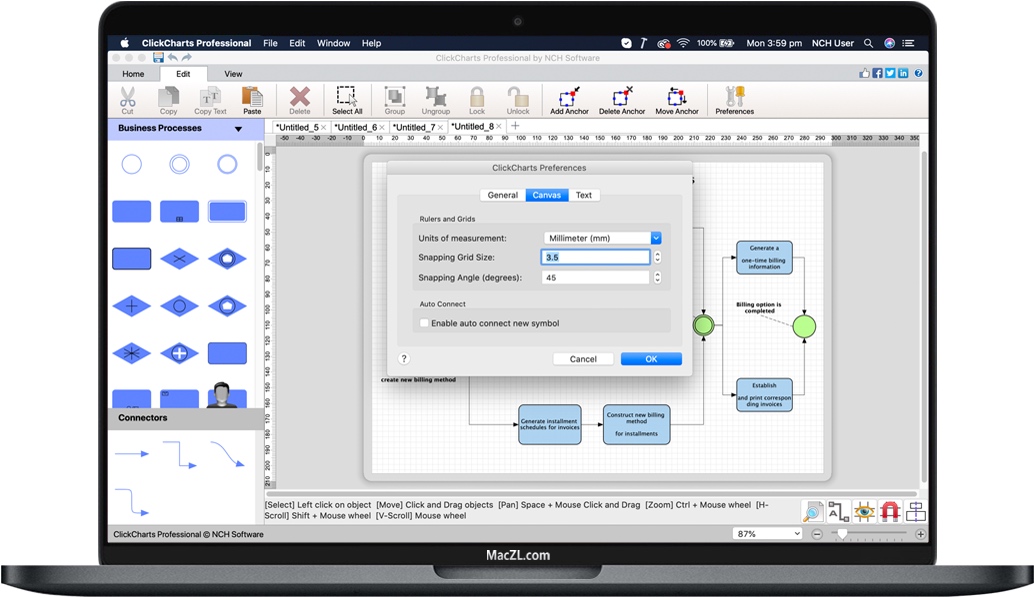1034x597 pixels.
Task: Enable snapping with the magnet icon
Action: click(890, 511)
